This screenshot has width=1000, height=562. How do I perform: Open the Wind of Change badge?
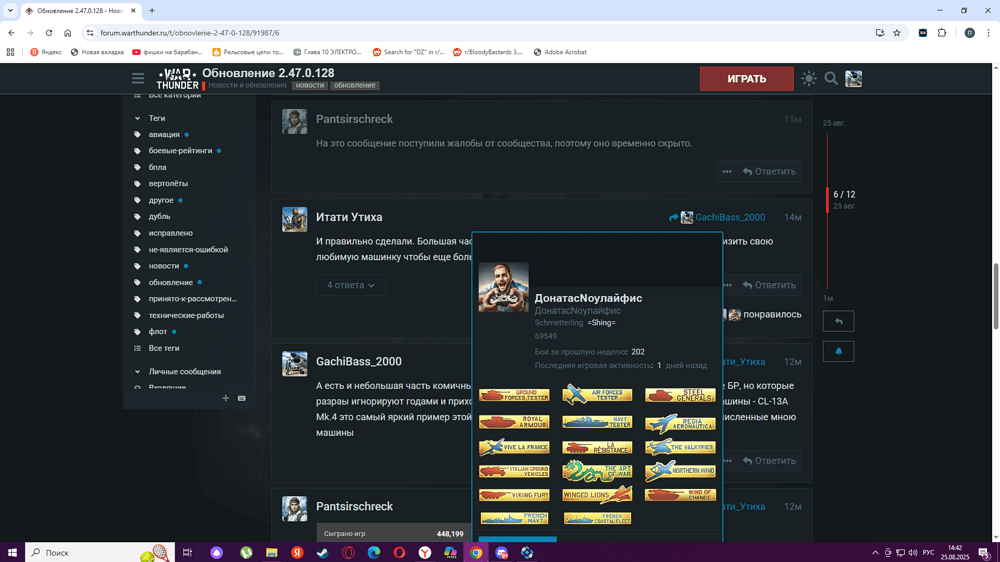point(680,494)
